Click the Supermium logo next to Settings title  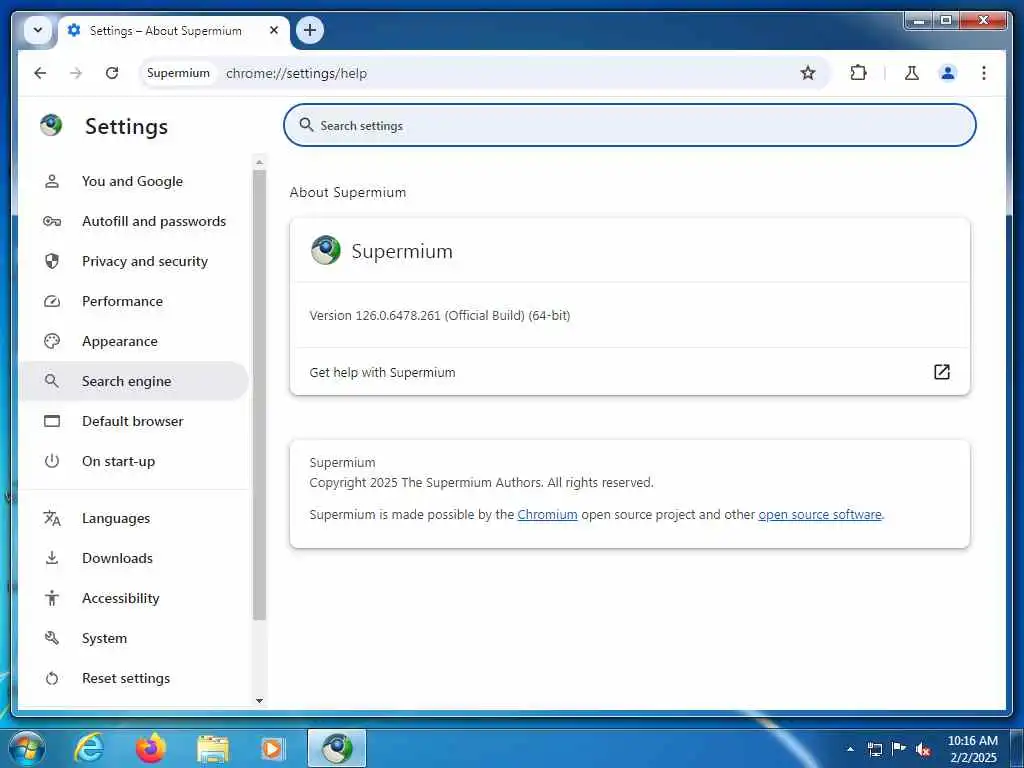tap(51, 124)
